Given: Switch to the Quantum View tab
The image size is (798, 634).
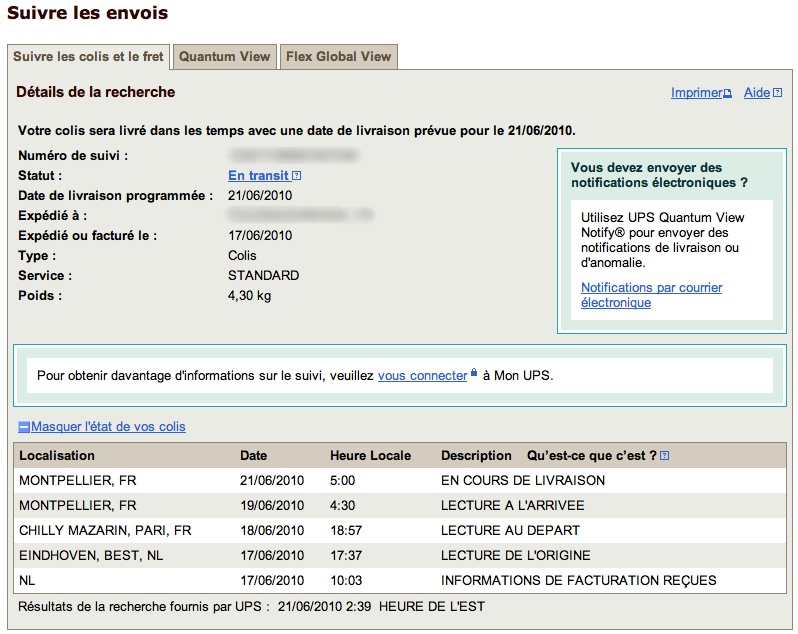Looking at the screenshot, I should click(x=225, y=57).
